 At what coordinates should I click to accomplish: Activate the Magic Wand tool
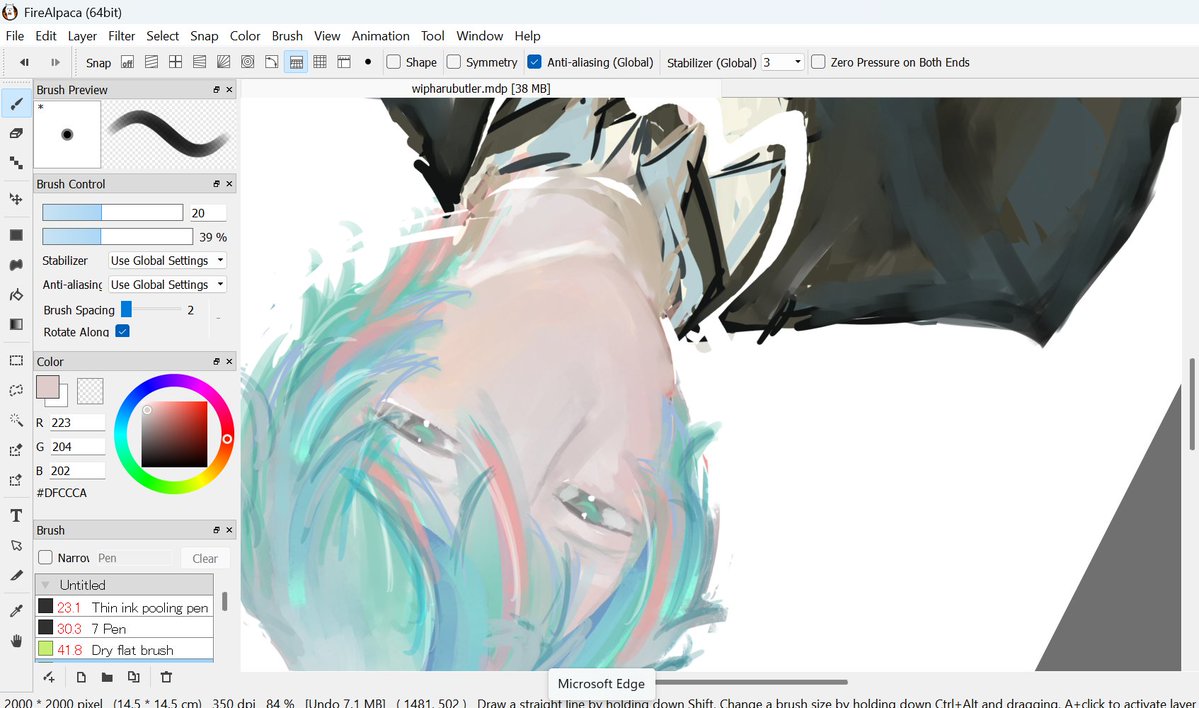coord(16,420)
